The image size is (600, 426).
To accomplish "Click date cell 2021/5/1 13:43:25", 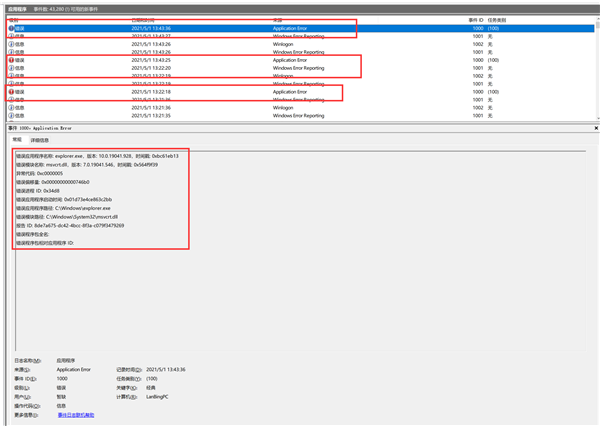I will point(151,60).
